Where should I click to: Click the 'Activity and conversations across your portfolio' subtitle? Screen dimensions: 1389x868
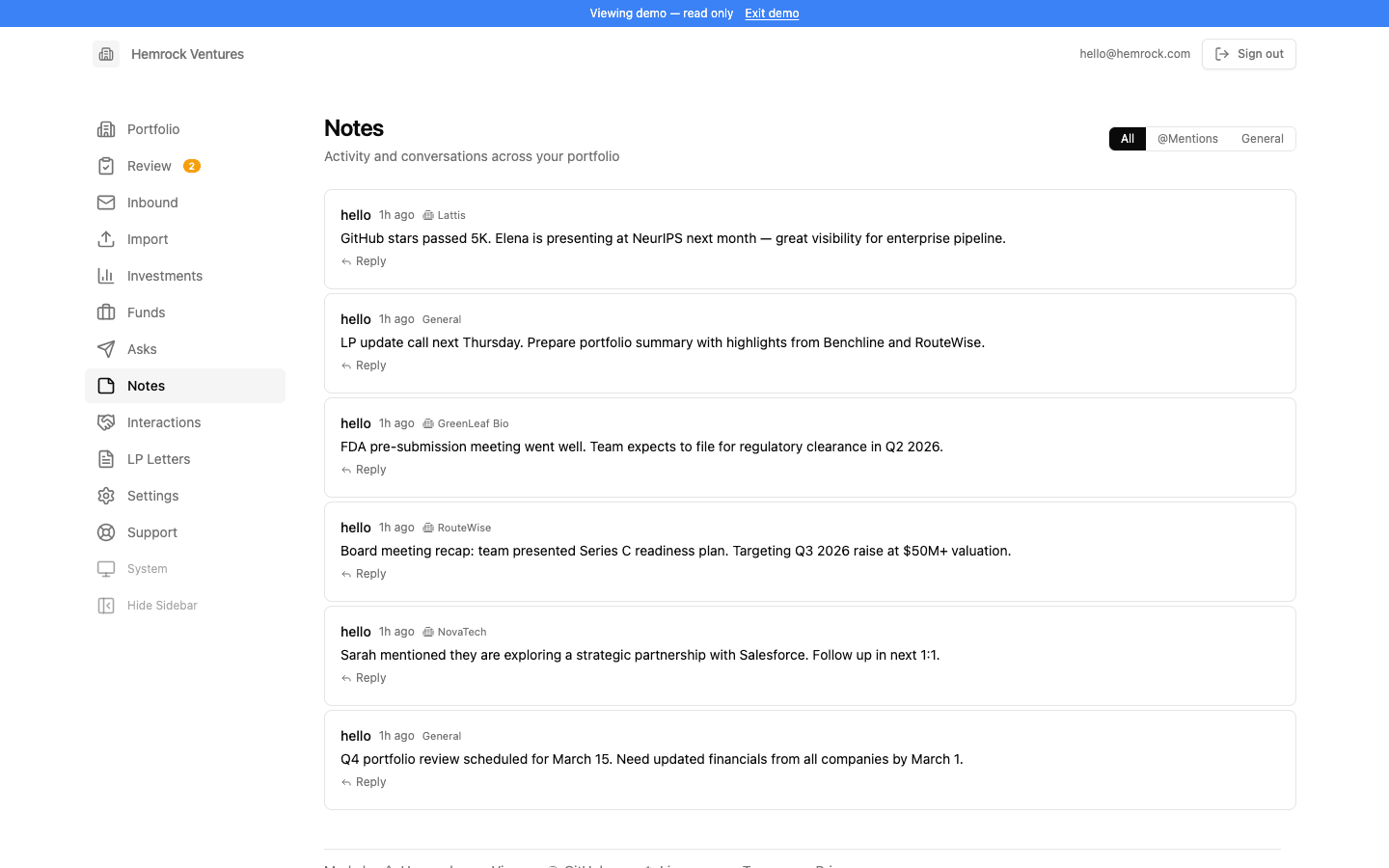tap(472, 156)
